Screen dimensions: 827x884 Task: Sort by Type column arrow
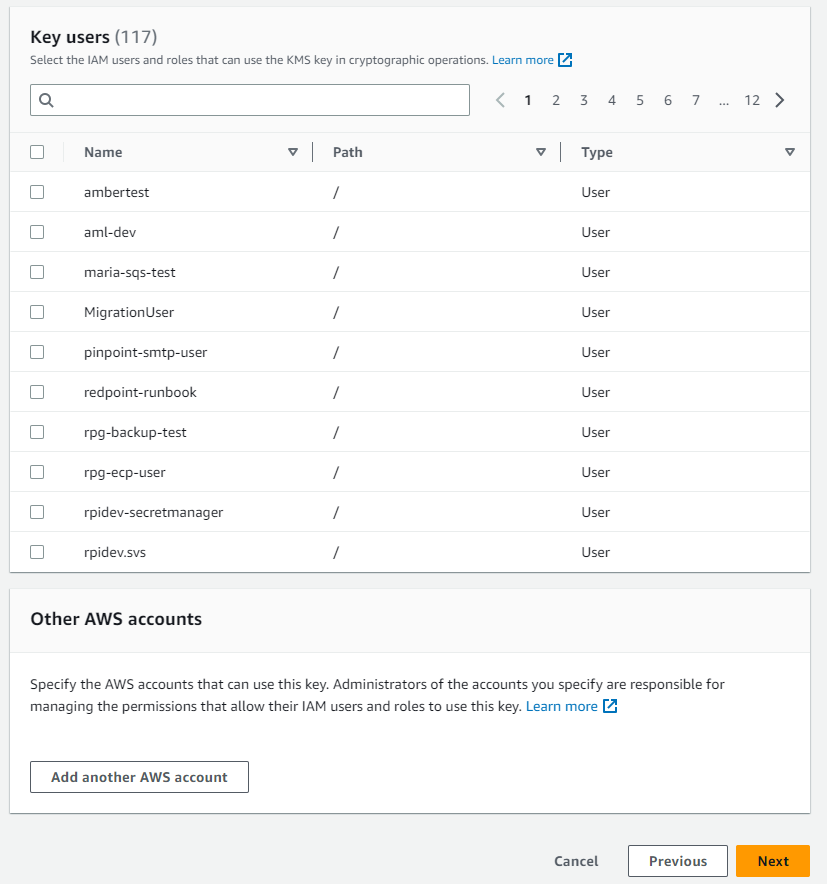pos(790,152)
